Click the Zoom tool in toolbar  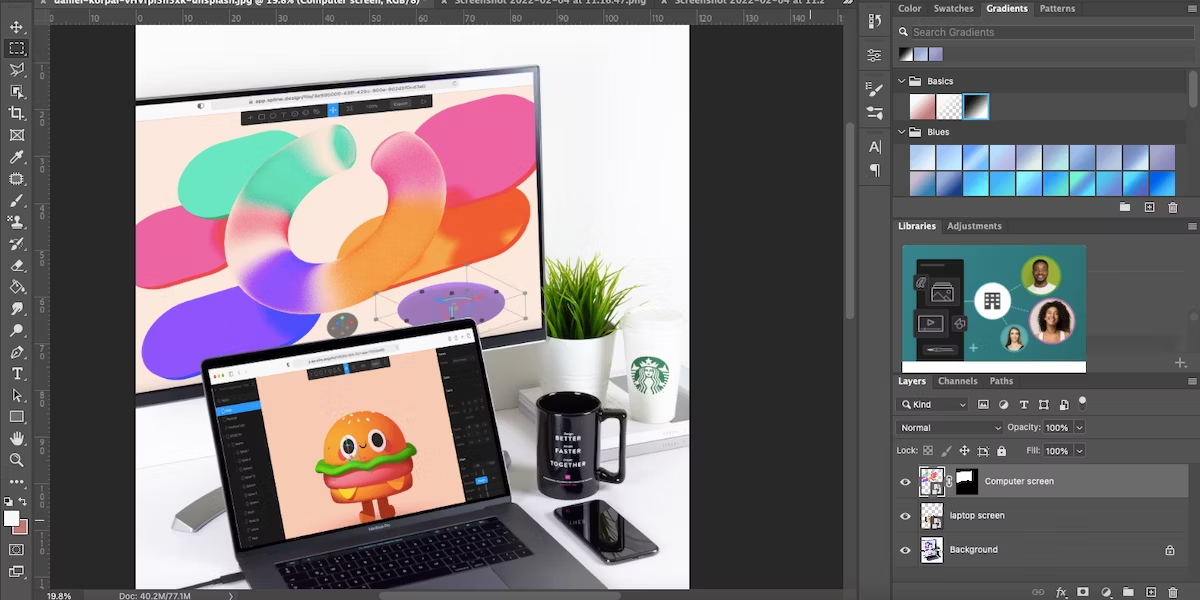(x=17, y=460)
